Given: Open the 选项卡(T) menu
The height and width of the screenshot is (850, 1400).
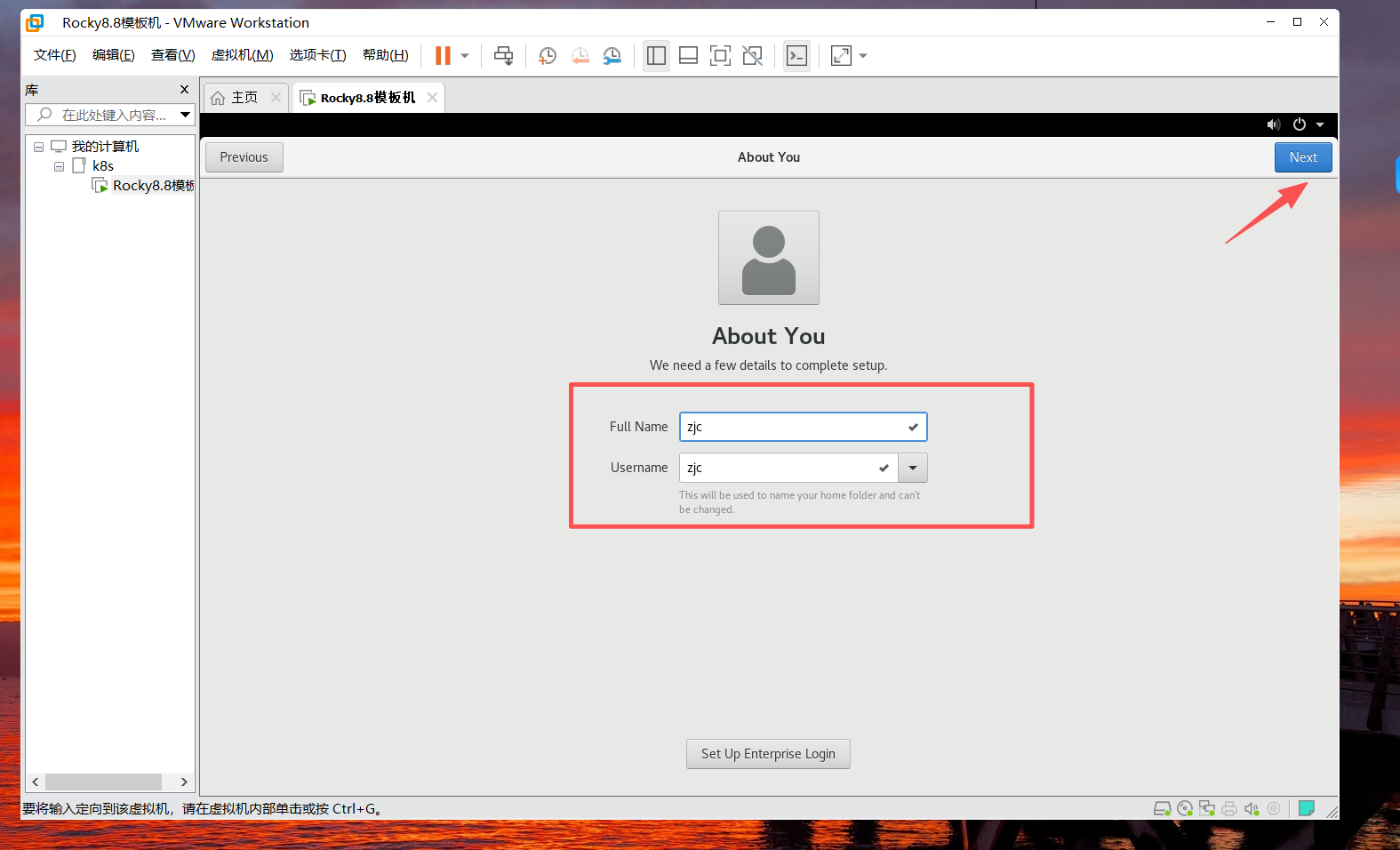Looking at the screenshot, I should 317,55.
